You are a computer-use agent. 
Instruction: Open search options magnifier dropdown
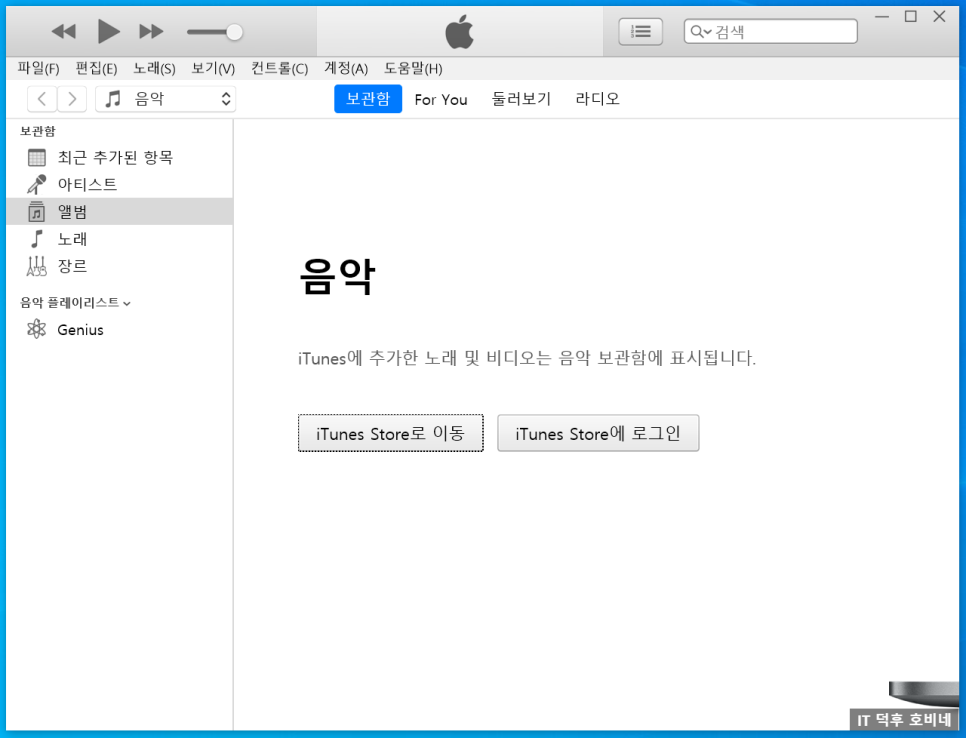point(700,31)
